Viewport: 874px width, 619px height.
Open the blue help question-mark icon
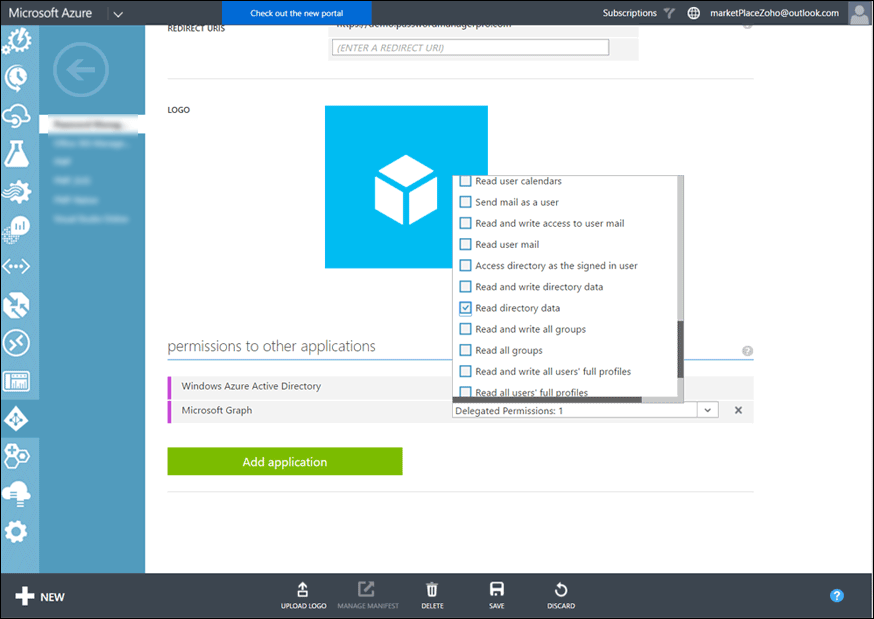click(x=836, y=596)
